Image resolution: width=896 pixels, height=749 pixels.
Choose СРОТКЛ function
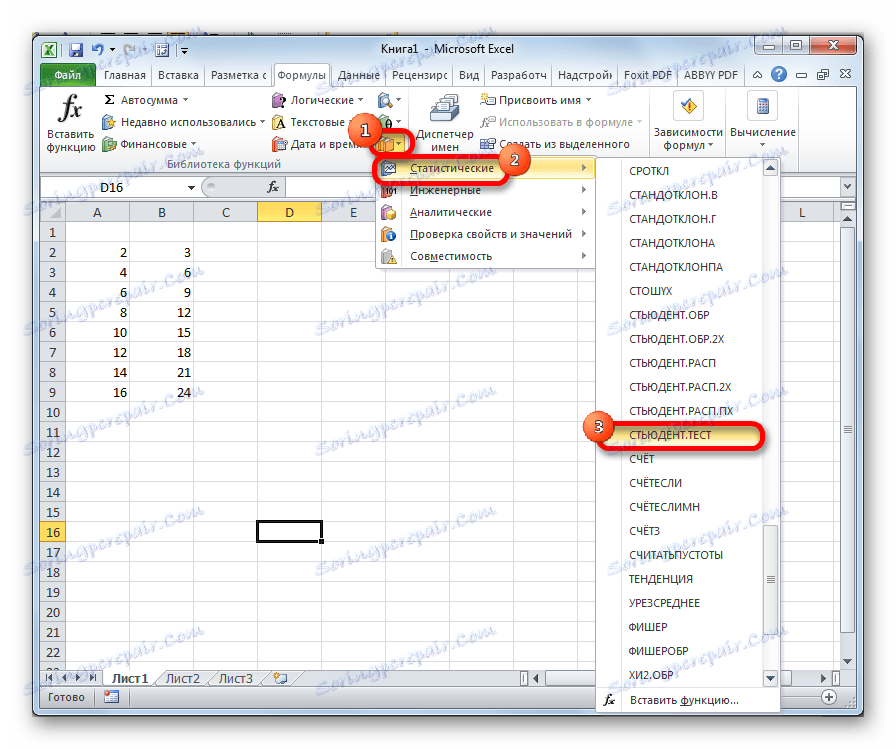pyautogui.click(x=680, y=171)
